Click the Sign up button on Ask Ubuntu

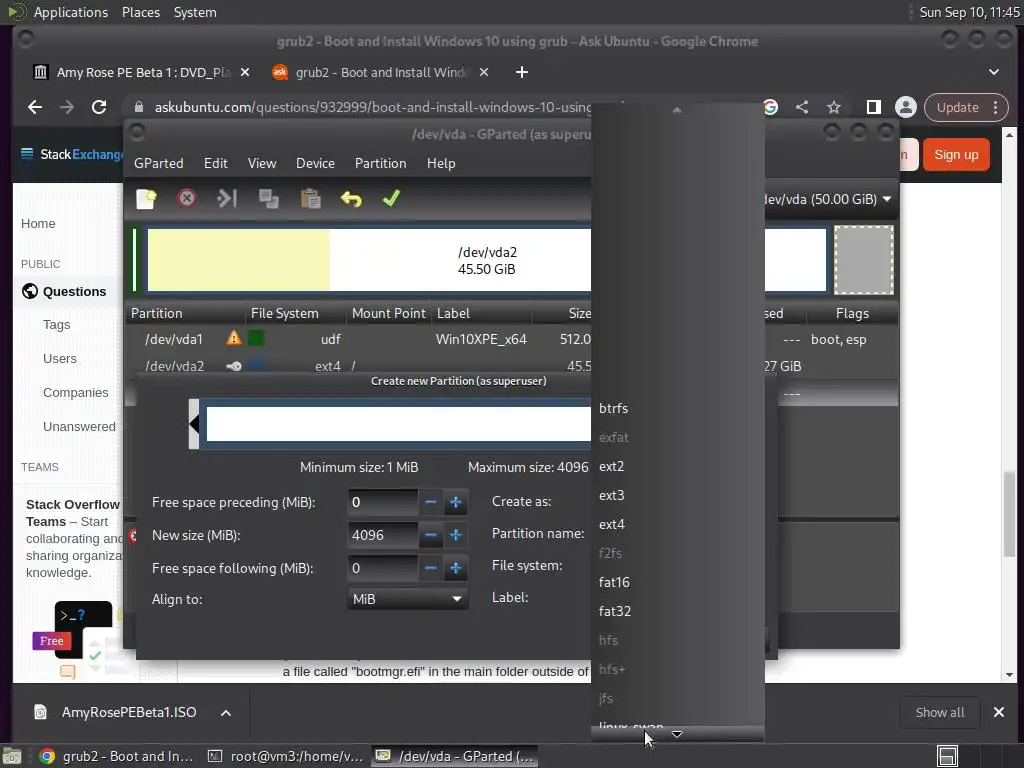(956, 155)
